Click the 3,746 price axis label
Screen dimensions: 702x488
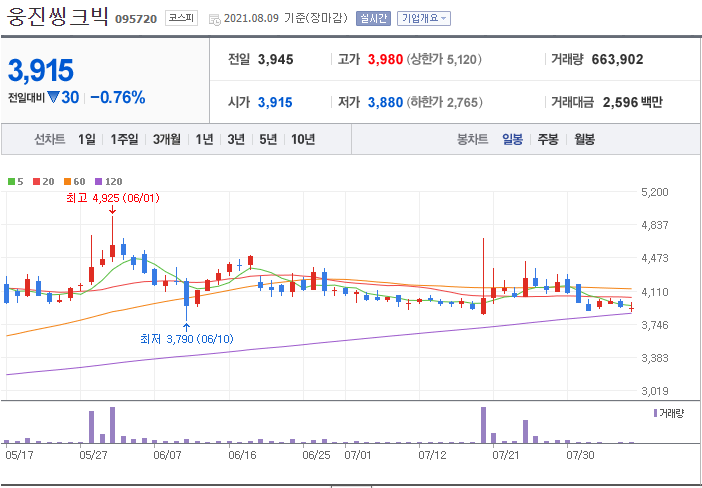(x=655, y=325)
